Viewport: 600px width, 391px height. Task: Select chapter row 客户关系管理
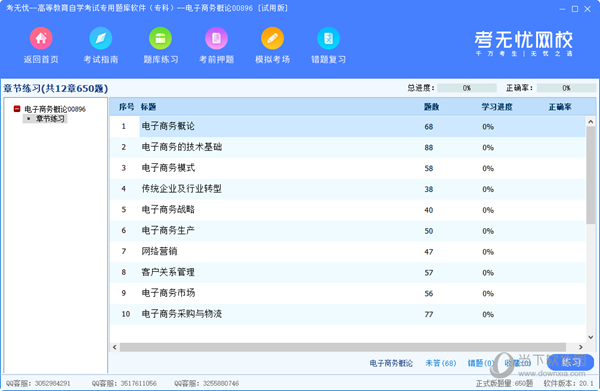(x=348, y=272)
